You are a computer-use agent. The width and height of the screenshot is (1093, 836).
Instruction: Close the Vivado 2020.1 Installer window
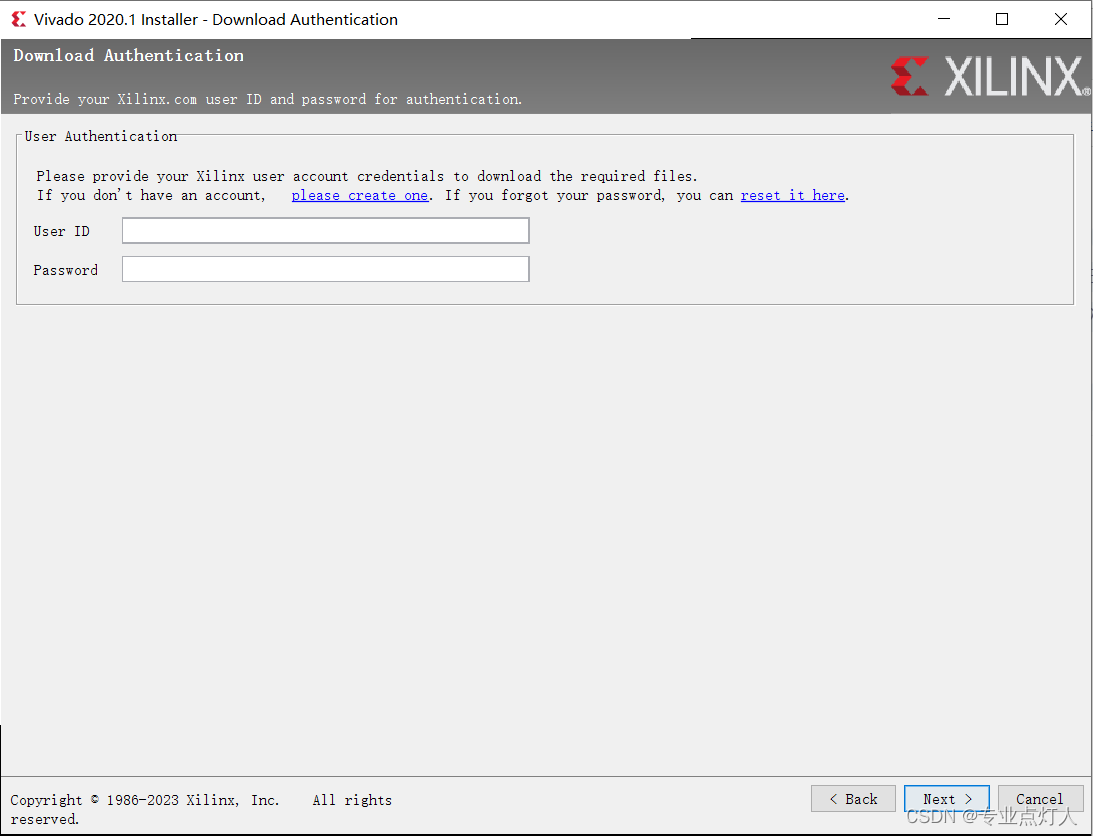pos(1060,19)
